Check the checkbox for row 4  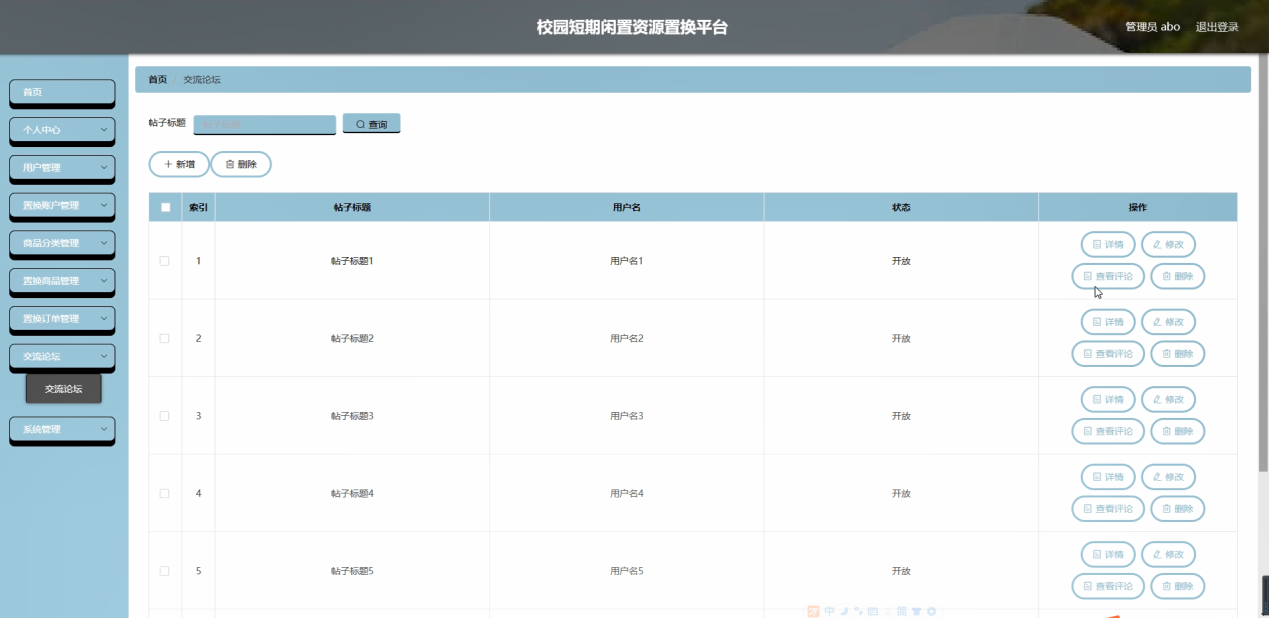pos(164,493)
